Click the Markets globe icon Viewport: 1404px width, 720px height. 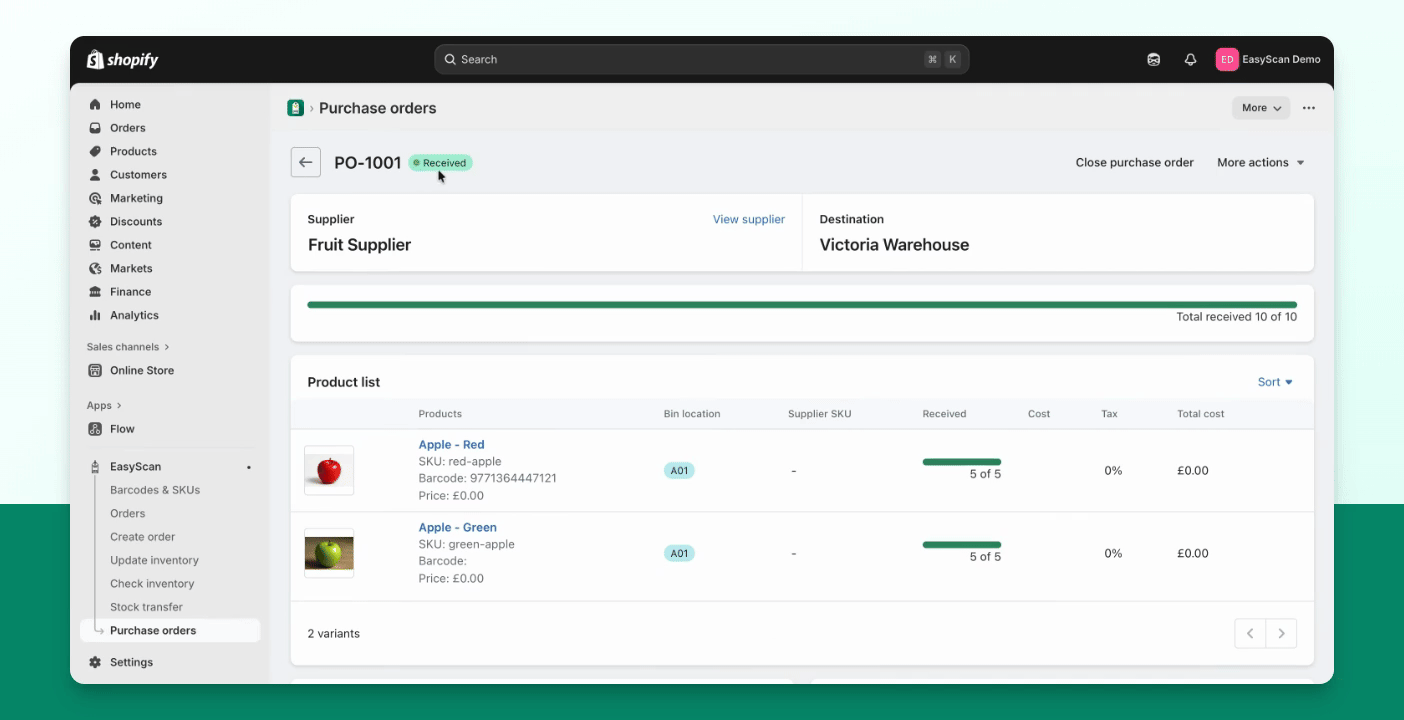(x=95, y=268)
